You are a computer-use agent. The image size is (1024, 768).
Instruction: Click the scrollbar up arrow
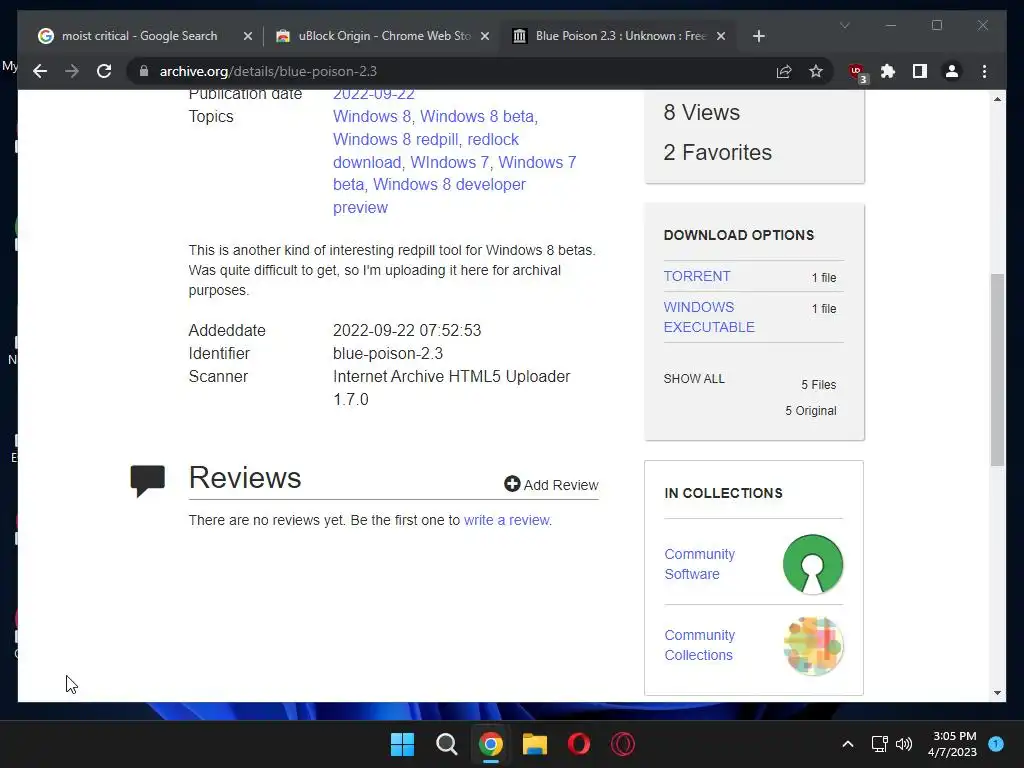click(997, 99)
